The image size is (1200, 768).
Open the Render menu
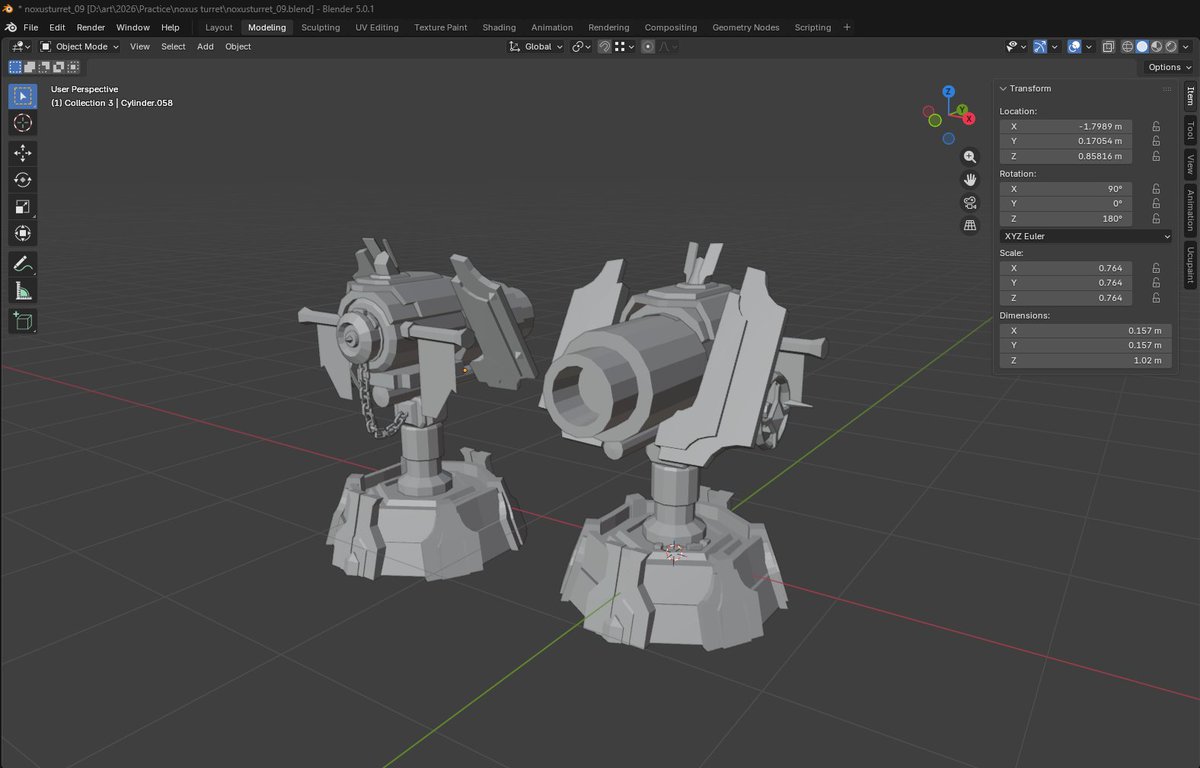pyautogui.click(x=91, y=27)
